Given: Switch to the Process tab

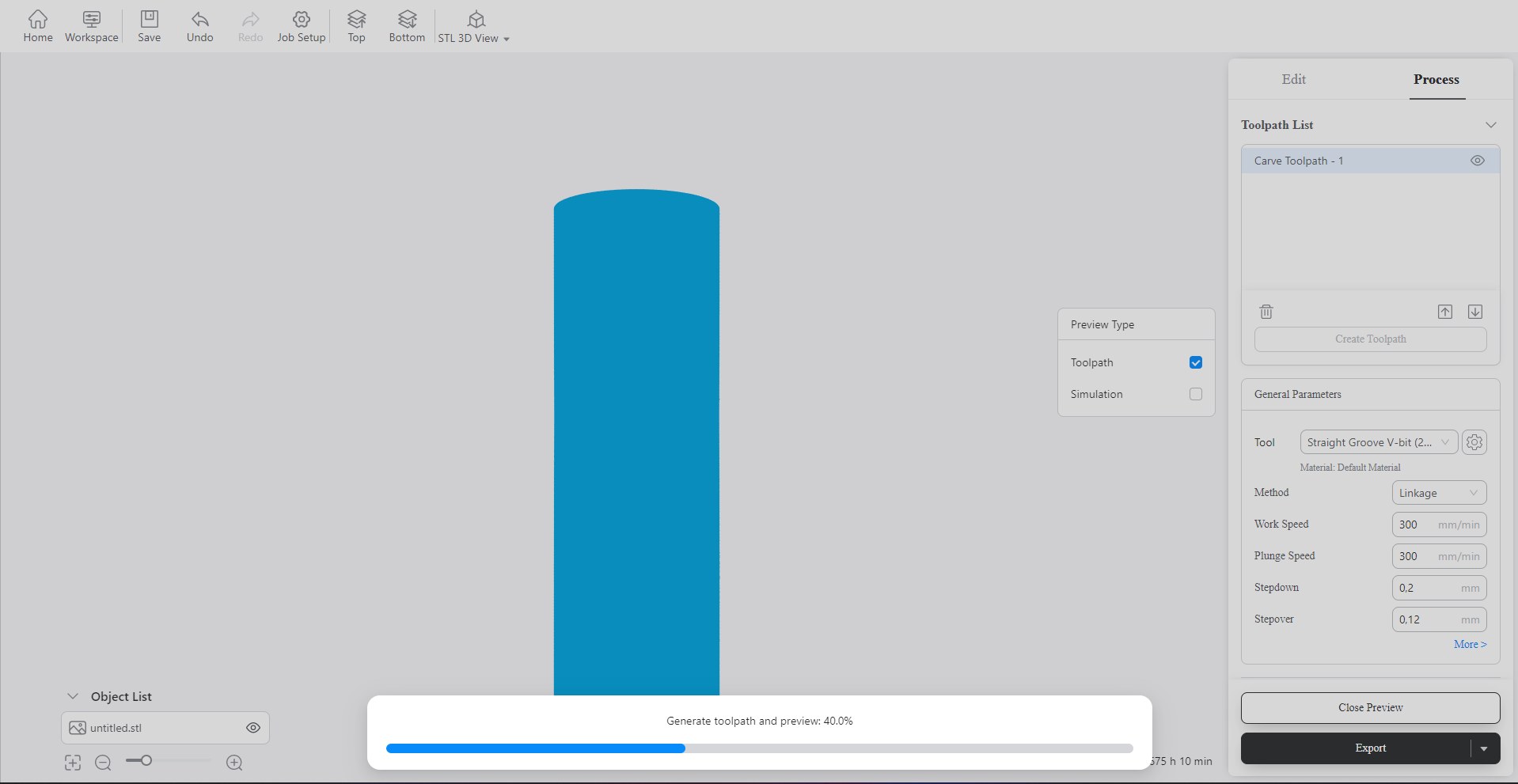Looking at the screenshot, I should 1436,79.
